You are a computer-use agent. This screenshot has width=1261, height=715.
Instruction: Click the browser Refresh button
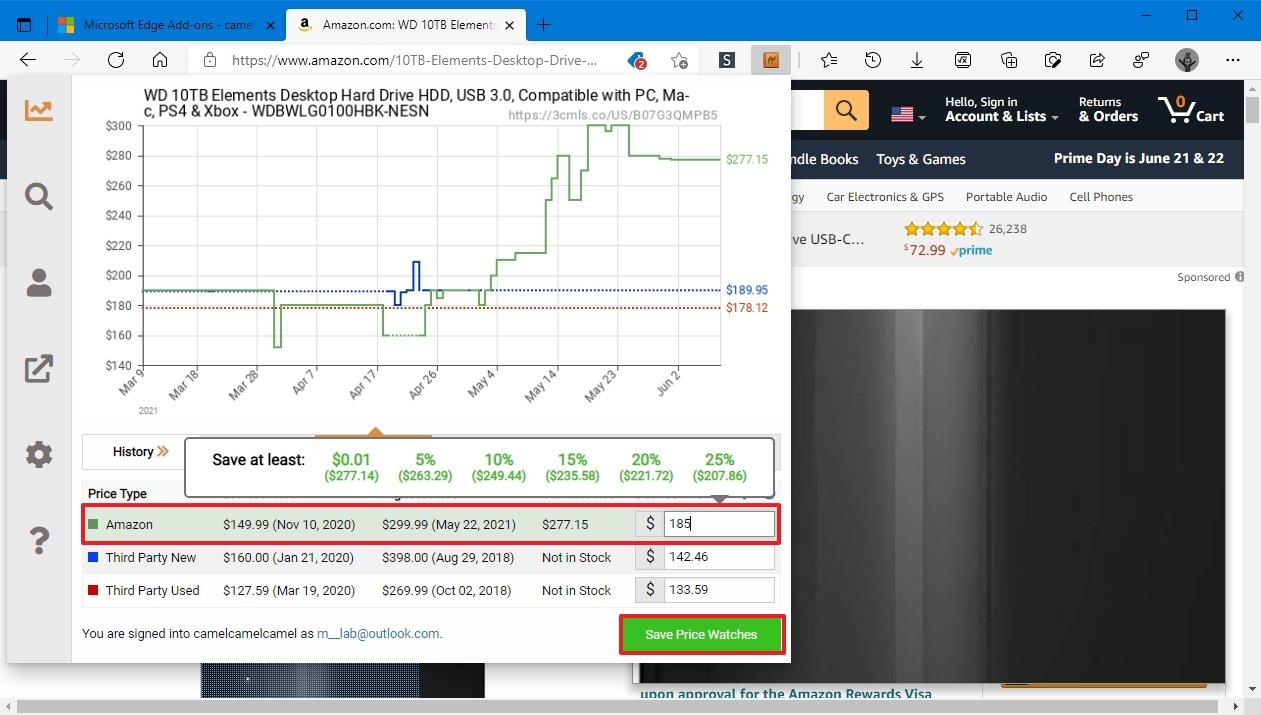pyautogui.click(x=115, y=60)
